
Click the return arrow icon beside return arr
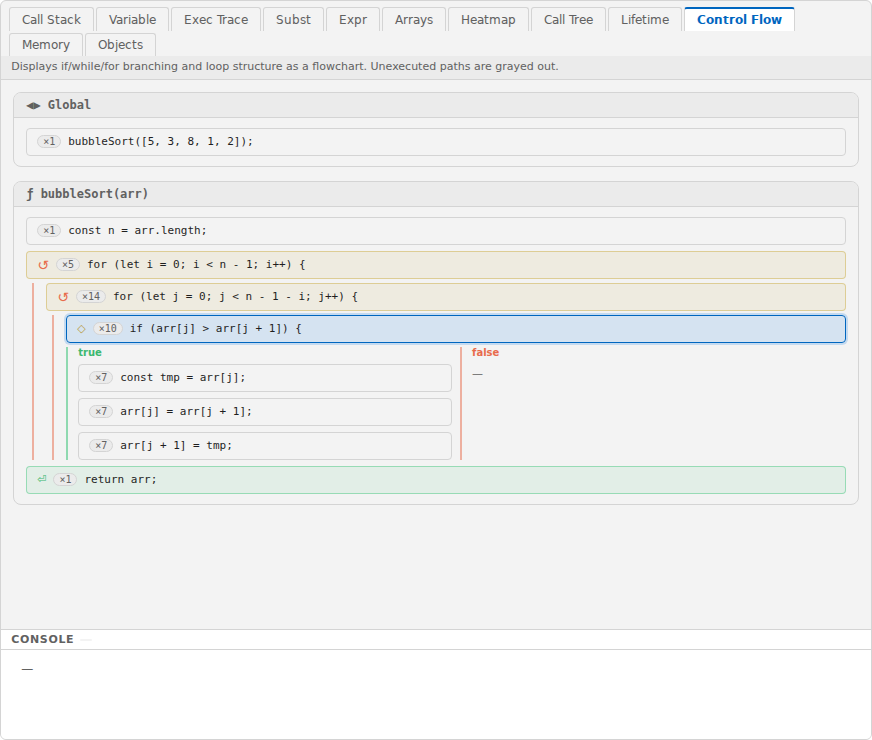click(42, 479)
